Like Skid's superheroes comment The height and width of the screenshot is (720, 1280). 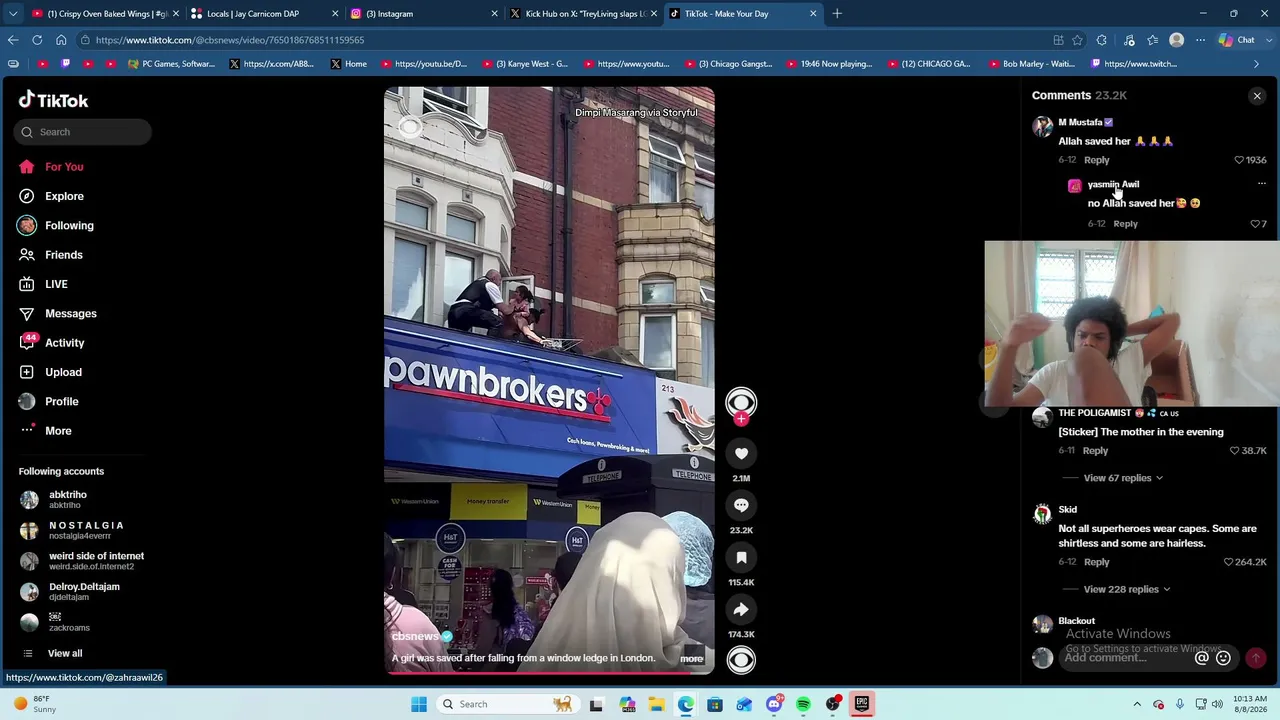pos(1229,562)
